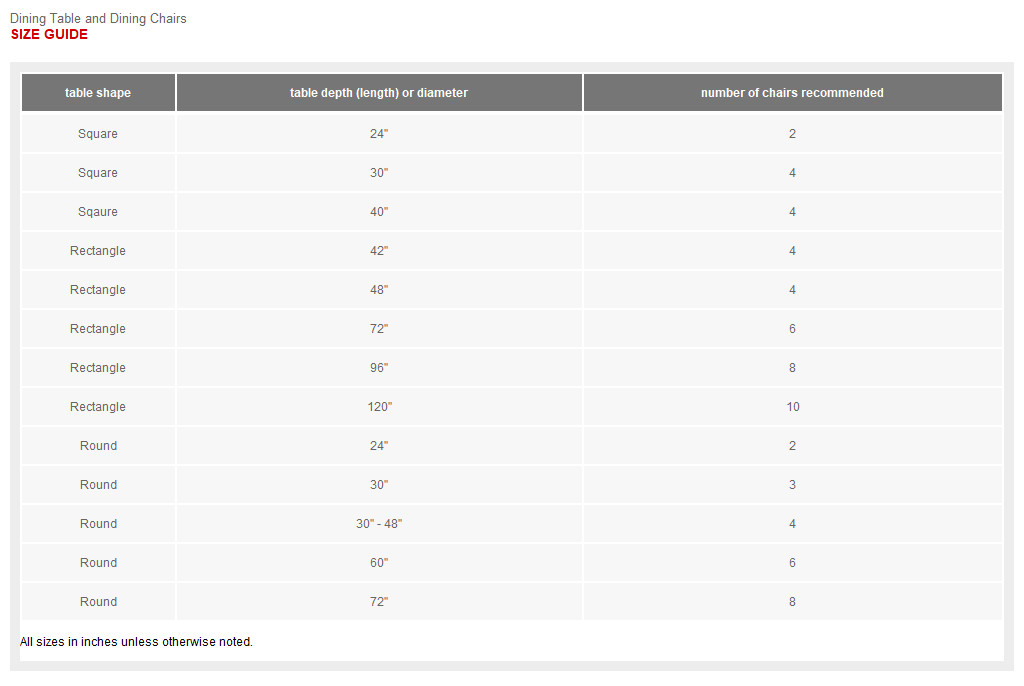Click the 3 chairs recommended cell
Image resolution: width=1024 pixels, height=686 pixels.
point(792,485)
